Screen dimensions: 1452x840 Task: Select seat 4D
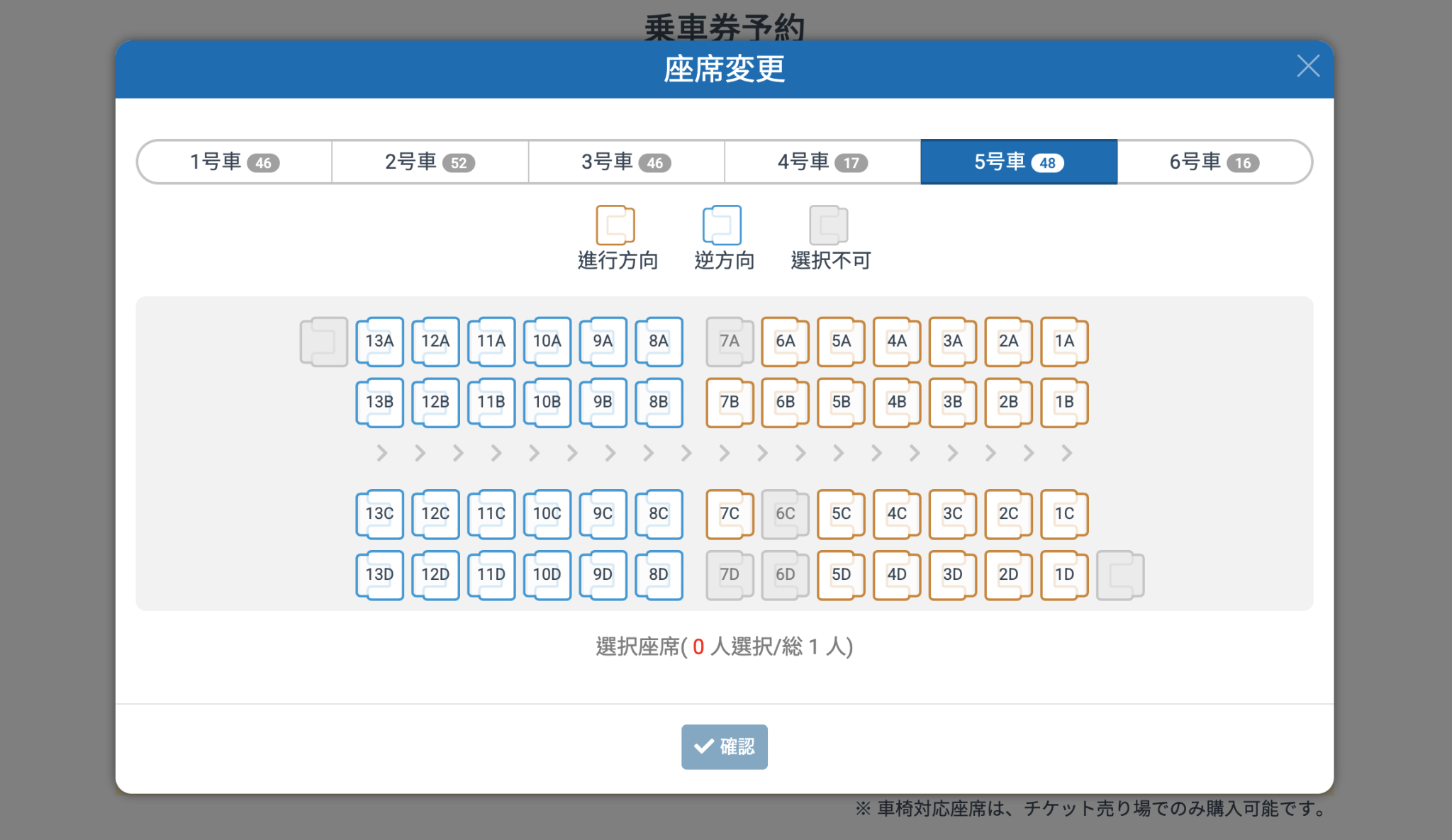897,574
